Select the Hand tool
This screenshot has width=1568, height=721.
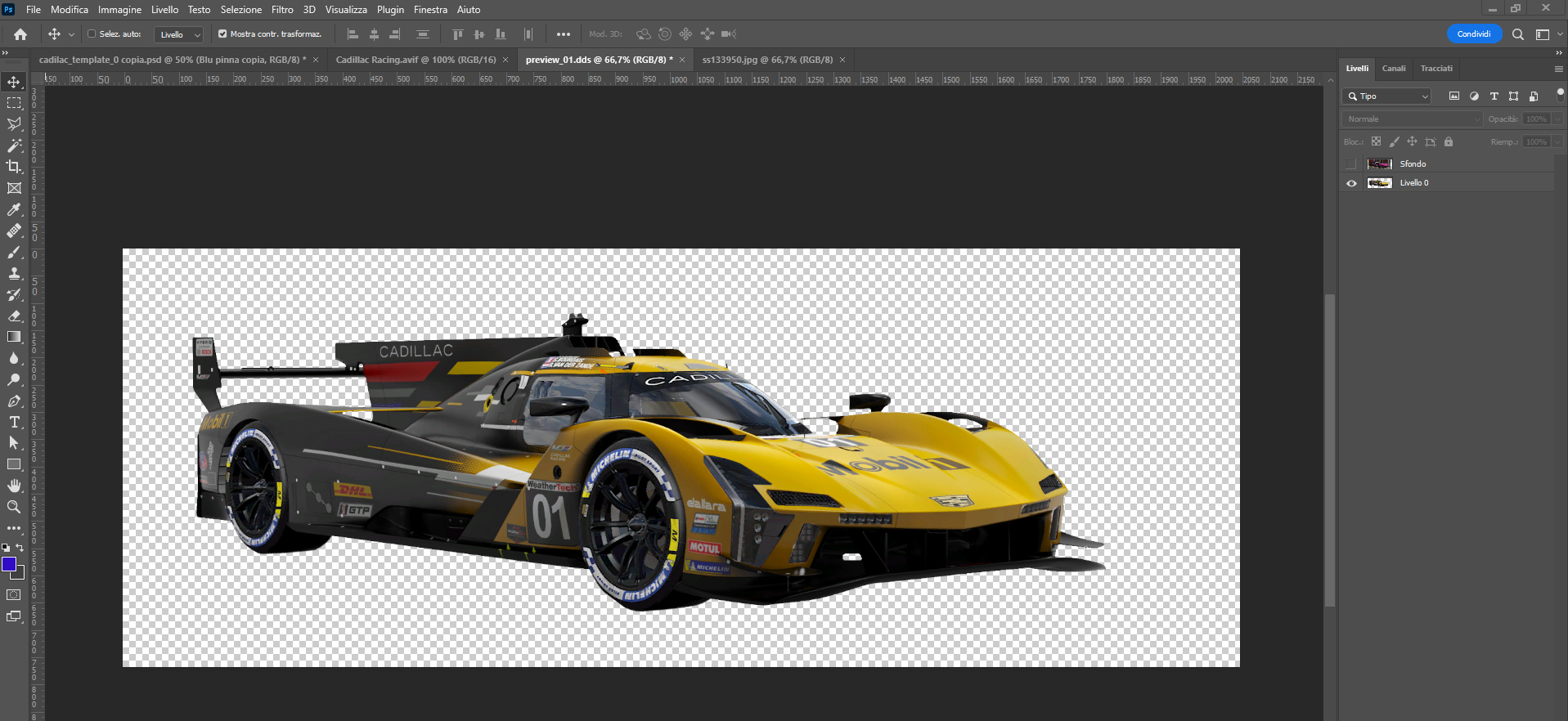[x=14, y=486]
